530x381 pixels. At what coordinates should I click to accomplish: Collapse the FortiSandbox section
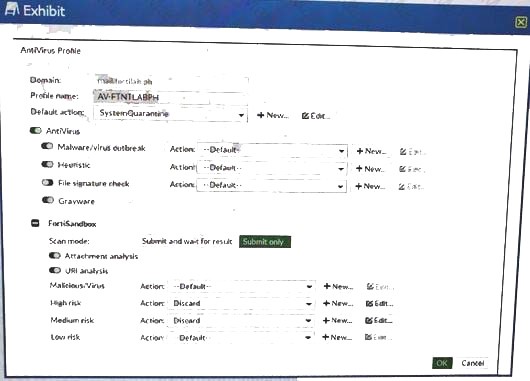click(35, 223)
